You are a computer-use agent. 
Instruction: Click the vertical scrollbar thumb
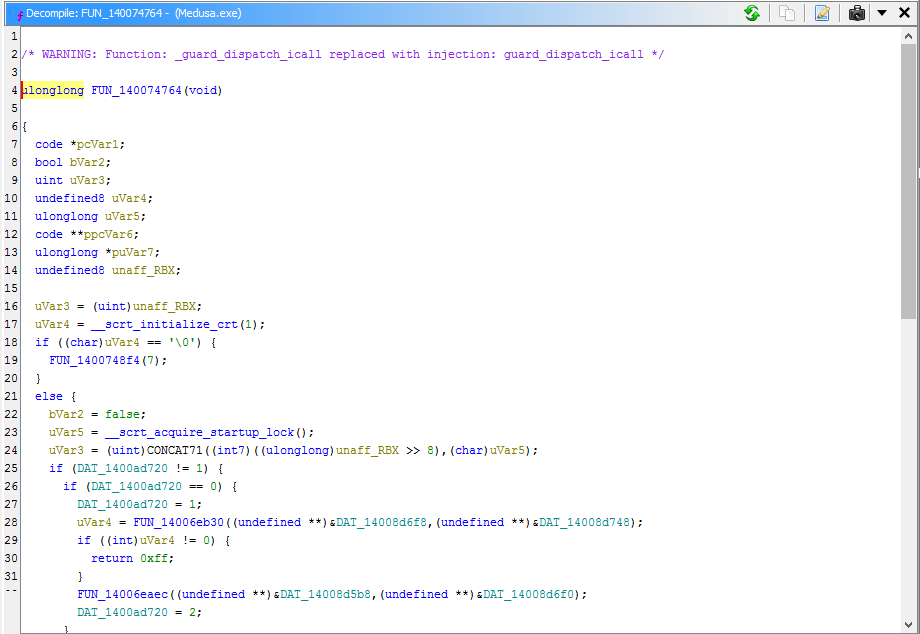pos(908,181)
